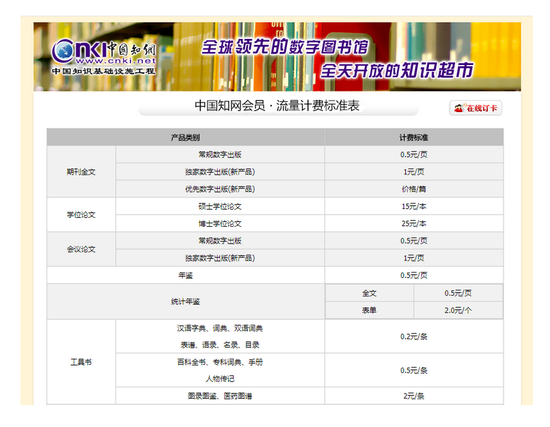Image resolution: width=550 pixels, height=427 pixels.
Task: Click the 全球领先的数字图书馆 slogan in banner
Action: click(284, 47)
